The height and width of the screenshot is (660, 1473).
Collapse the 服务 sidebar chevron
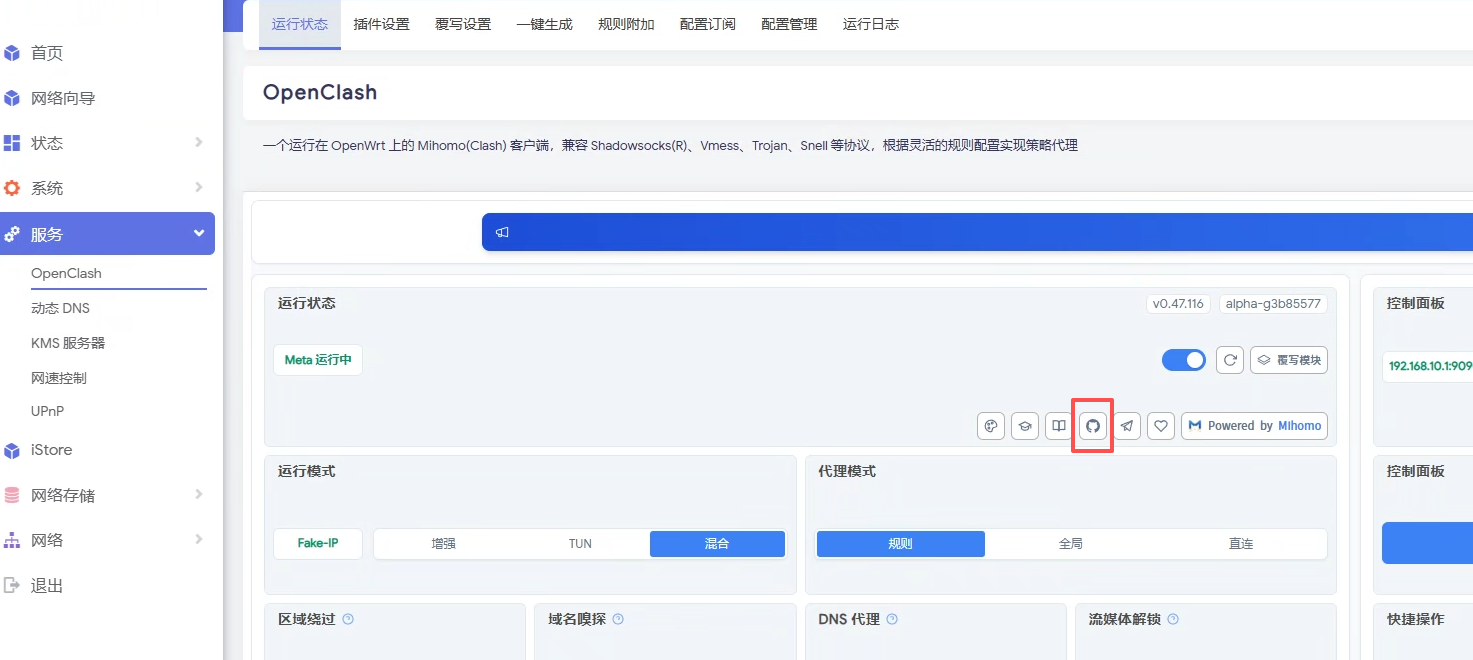199,234
